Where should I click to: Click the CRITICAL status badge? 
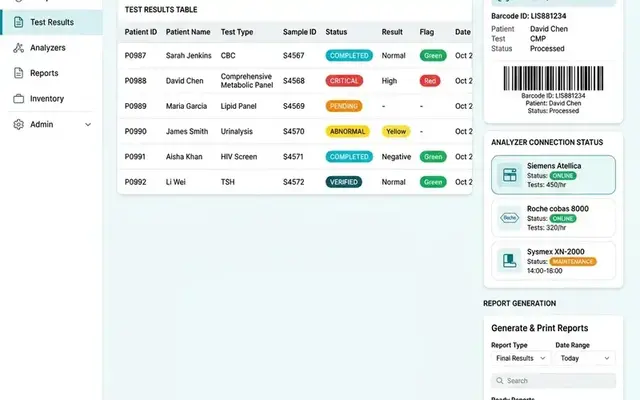click(344, 81)
